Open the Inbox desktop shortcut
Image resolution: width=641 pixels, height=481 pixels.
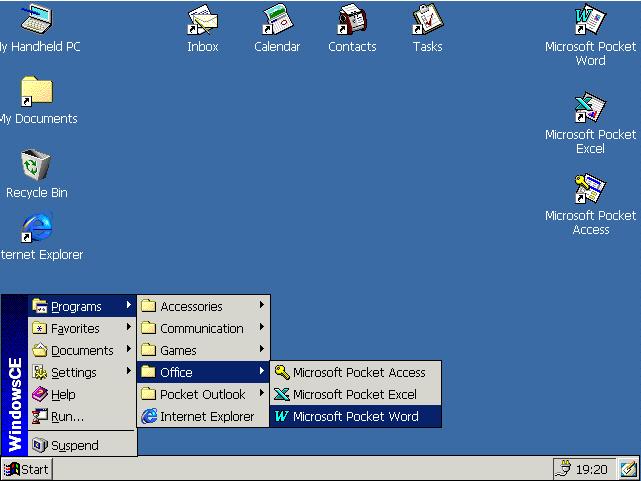pos(203,19)
